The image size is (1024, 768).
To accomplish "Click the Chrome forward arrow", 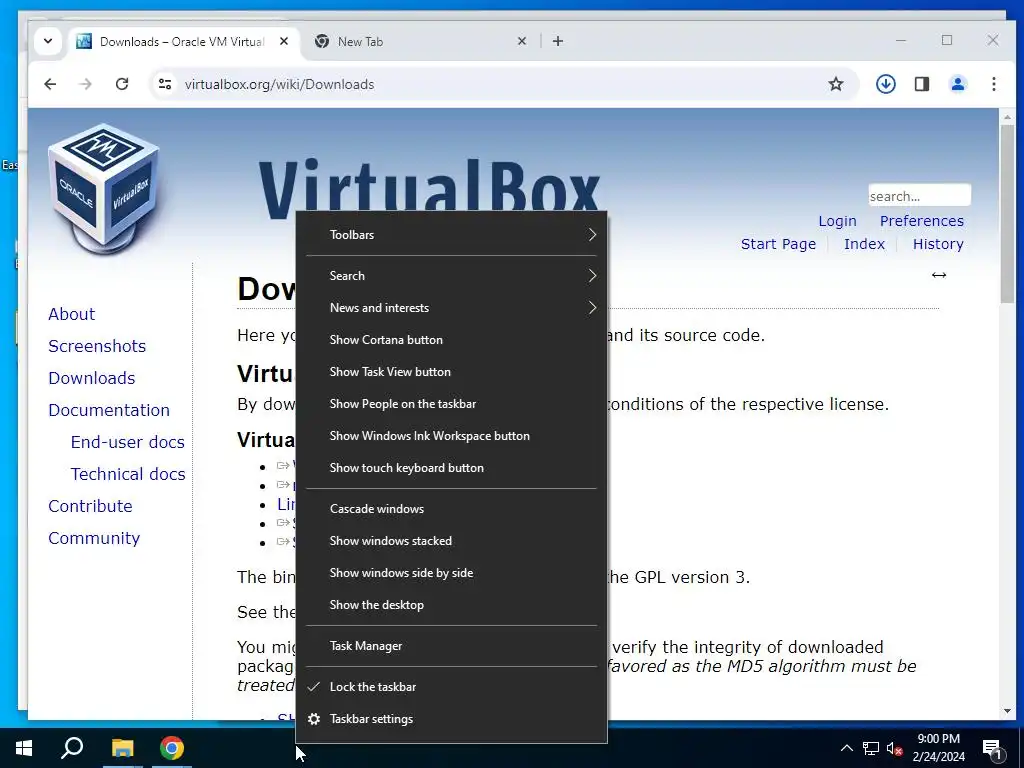I will pyautogui.click(x=86, y=84).
